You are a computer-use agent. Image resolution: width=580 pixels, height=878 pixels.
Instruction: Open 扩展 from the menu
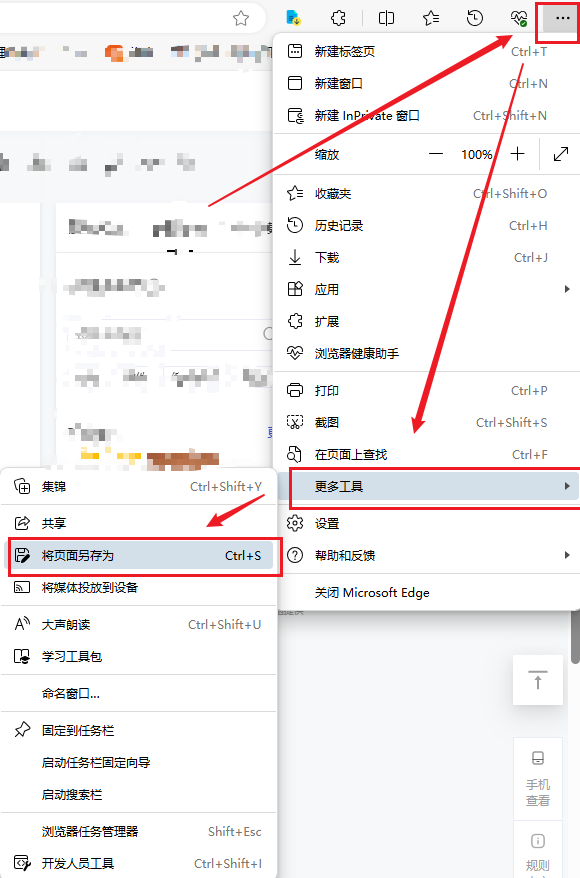[x=427, y=321]
